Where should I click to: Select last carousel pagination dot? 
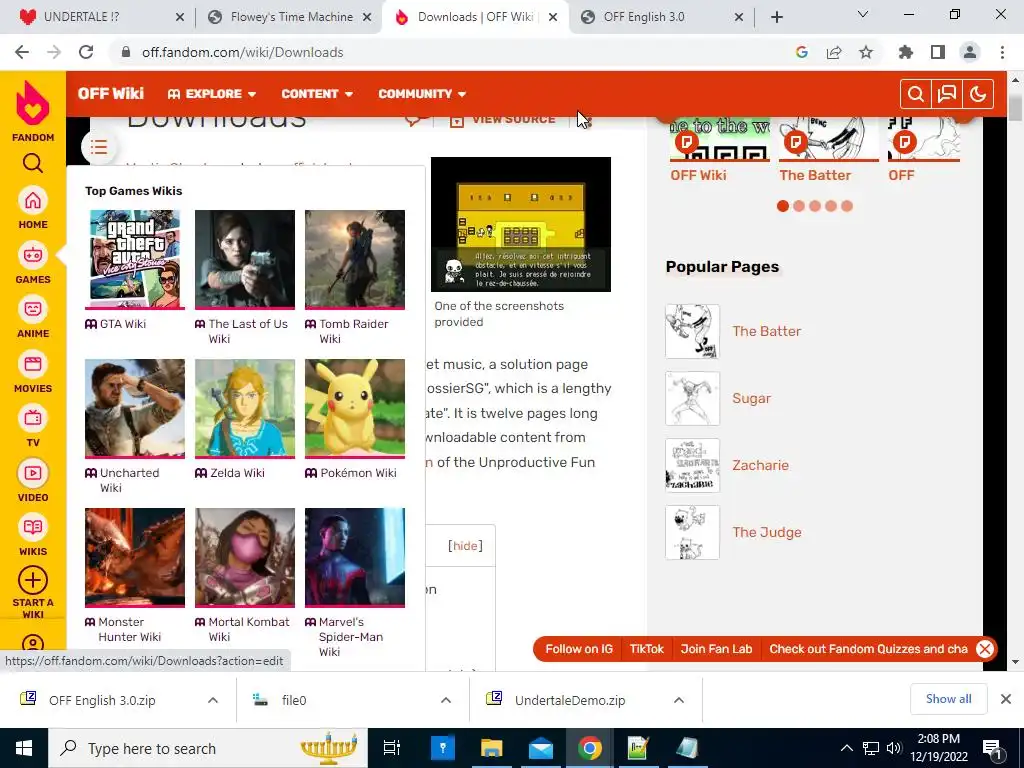click(847, 206)
